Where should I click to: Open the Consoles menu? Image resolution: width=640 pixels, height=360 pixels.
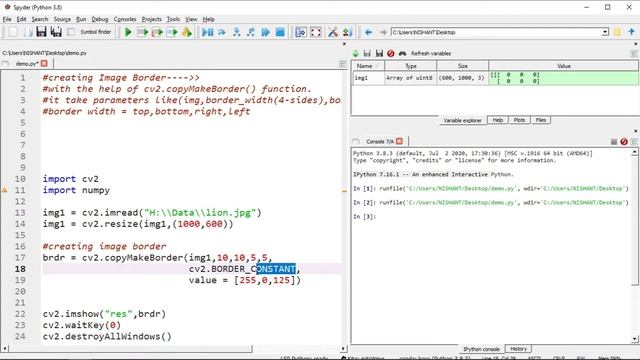click(124, 19)
